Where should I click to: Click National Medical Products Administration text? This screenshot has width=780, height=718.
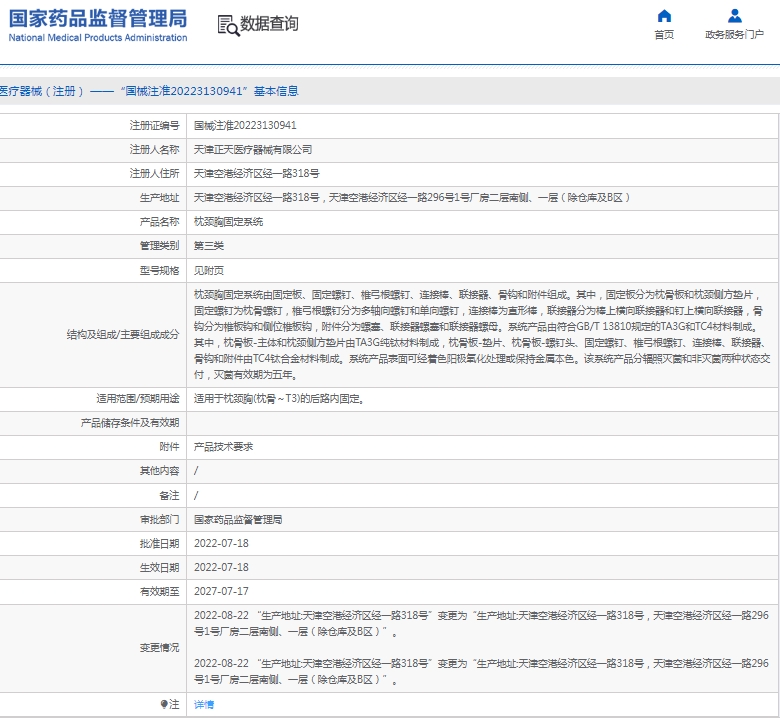pos(98,38)
